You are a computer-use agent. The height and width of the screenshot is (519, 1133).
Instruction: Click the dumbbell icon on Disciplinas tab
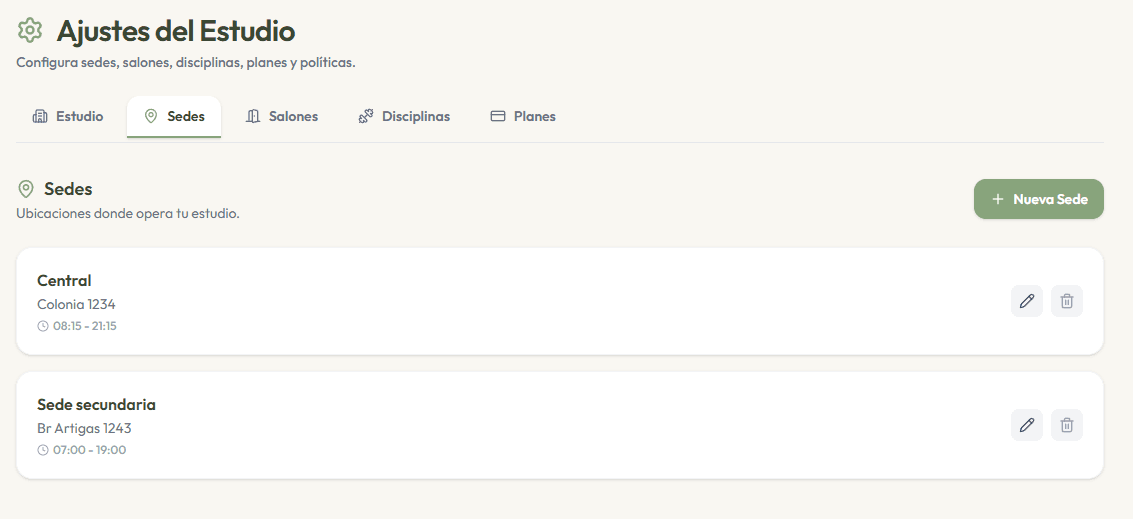[x=366, y=116]
